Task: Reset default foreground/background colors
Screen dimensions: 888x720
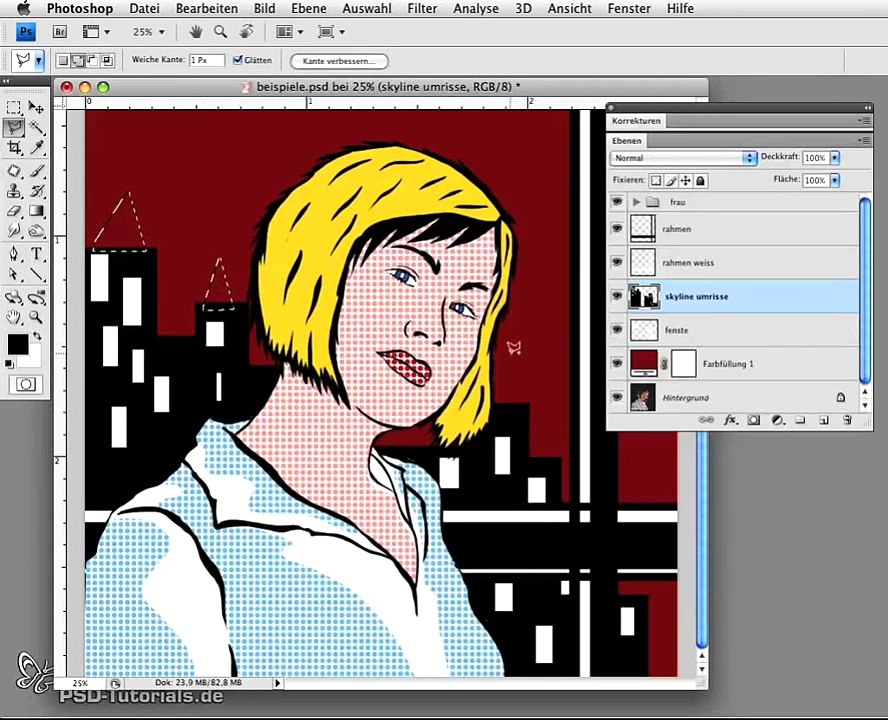Action: click(9, 364)
